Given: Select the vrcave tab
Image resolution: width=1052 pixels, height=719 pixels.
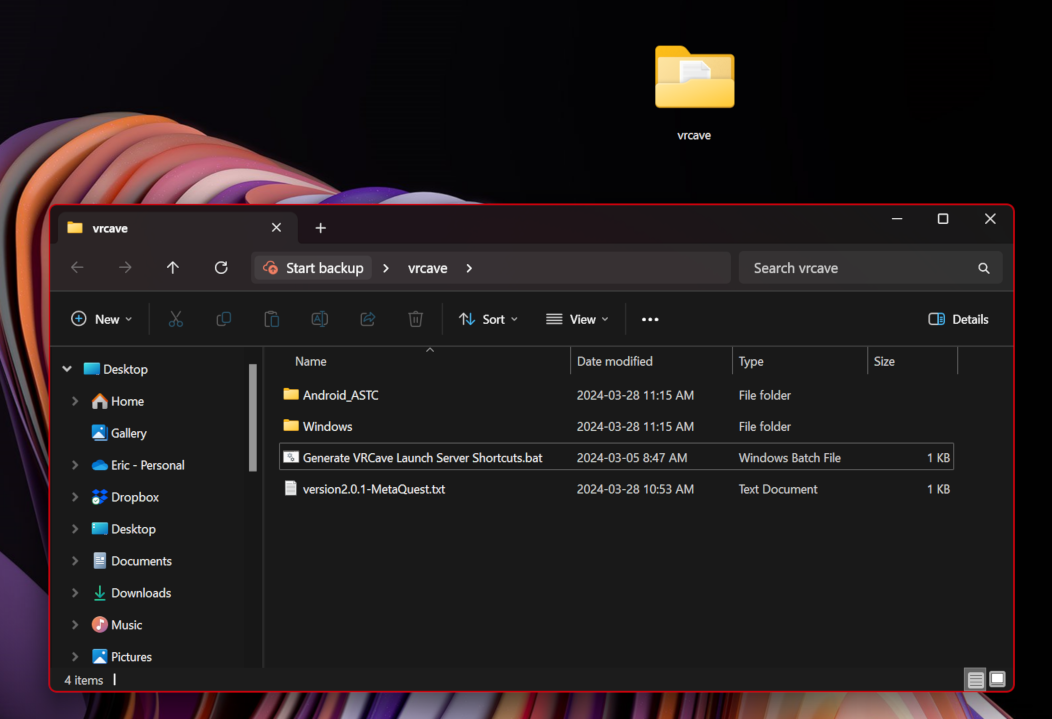Looking at the screenshot, I should click(160, 228).
